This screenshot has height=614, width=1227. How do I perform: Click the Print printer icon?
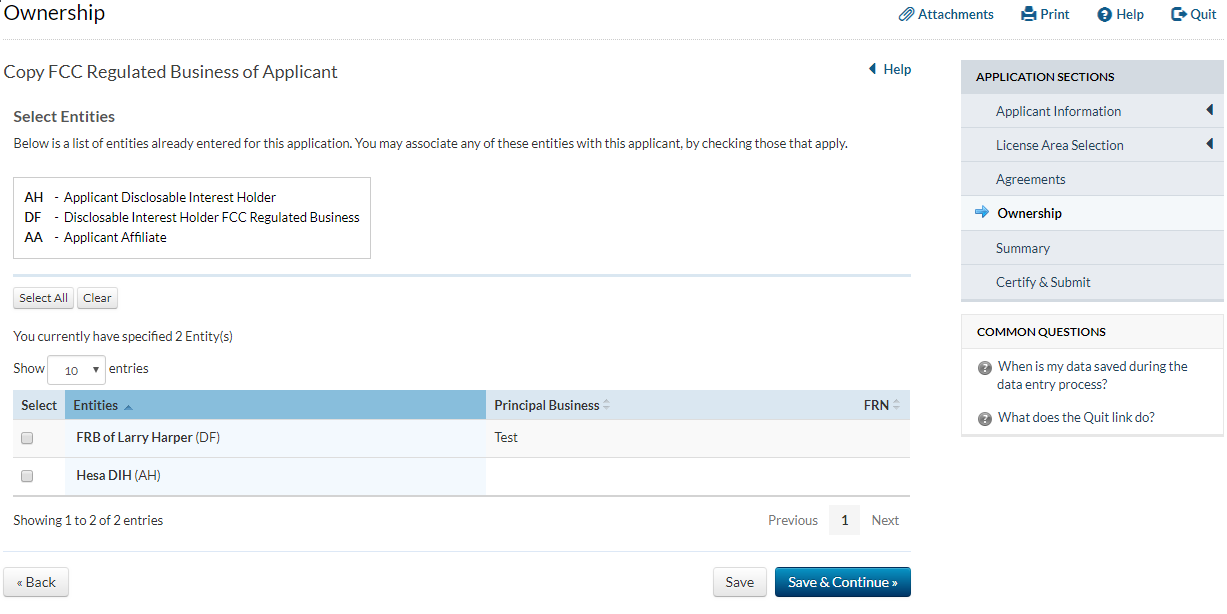coord(1028,14)
